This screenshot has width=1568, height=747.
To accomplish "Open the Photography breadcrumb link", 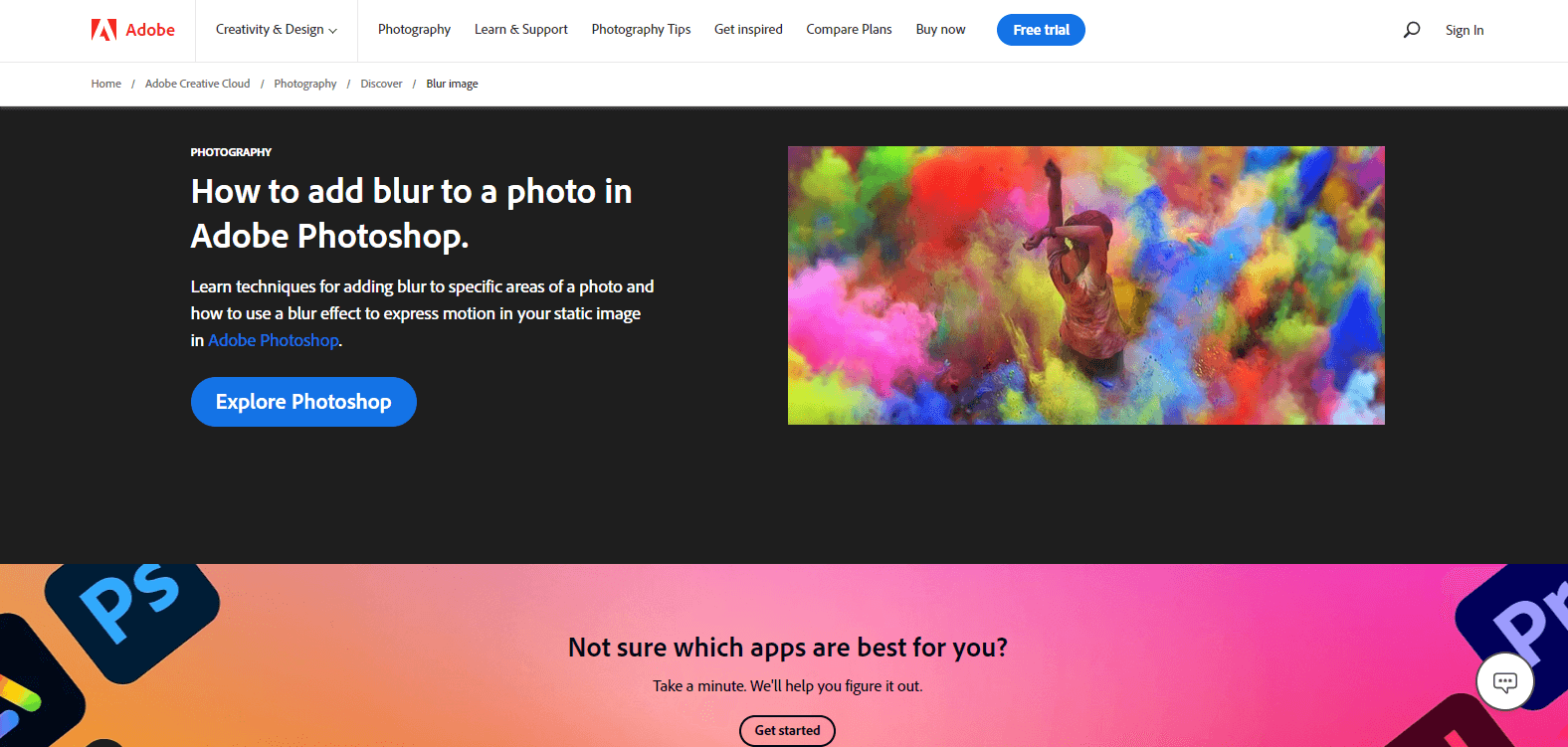I will (x=305, y=84).
